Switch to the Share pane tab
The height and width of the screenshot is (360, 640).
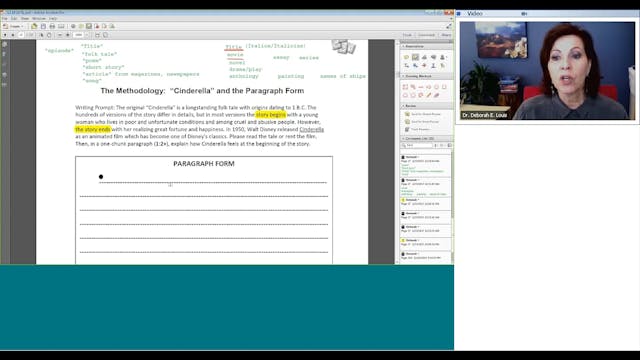446,35
